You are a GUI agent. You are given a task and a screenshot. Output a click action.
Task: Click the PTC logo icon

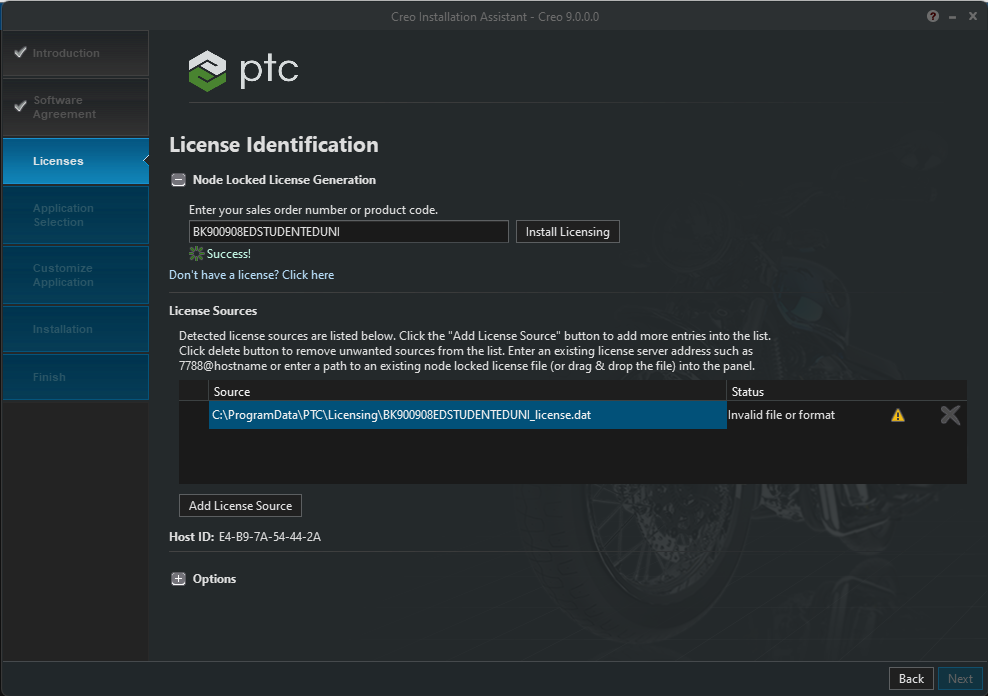(x=205, y=70)
